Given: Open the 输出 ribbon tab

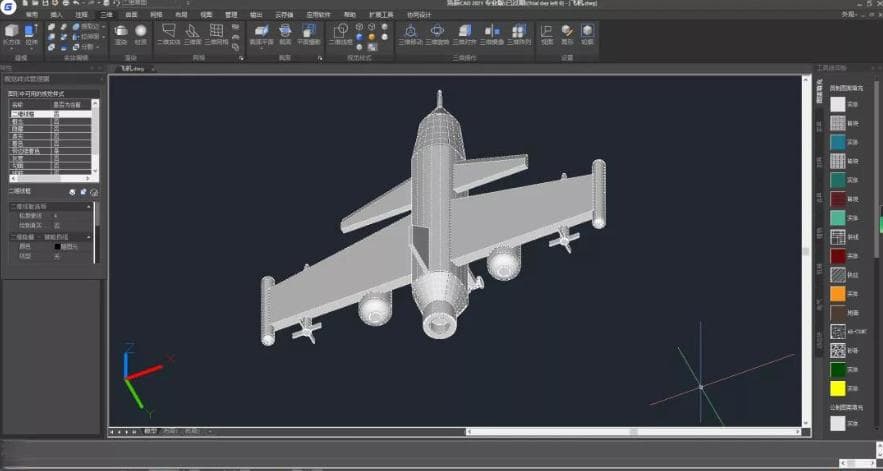Looking at the screenshot, I should tap(256, 15).
